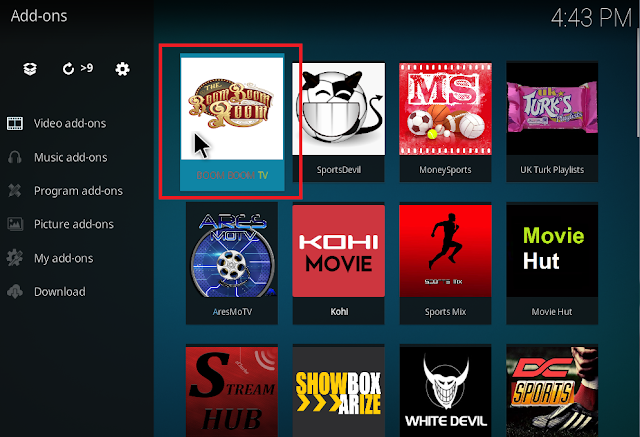The width and height of the screenshot is (640, 437).
Task: Click the Add-ons heading text
Action: [39, 16]
